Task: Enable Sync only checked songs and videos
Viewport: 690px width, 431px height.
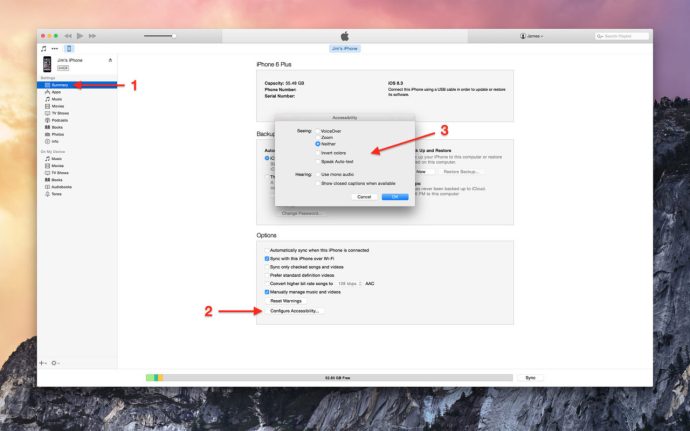Action: (267, 267)
